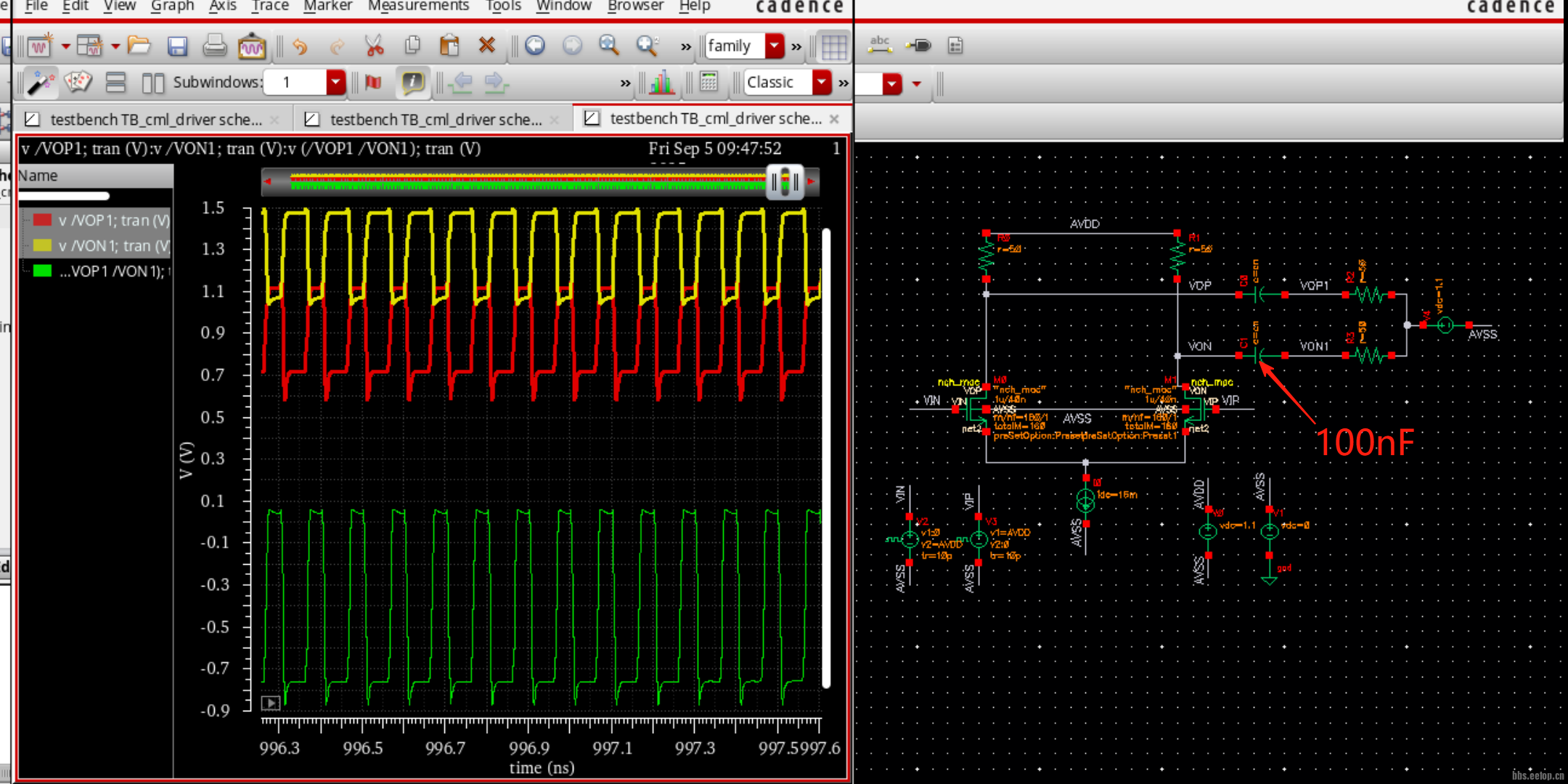Go to previous zoom with the blue back arrow
1568x784 pixels.
pyautogui.click(x=535, y=45)
